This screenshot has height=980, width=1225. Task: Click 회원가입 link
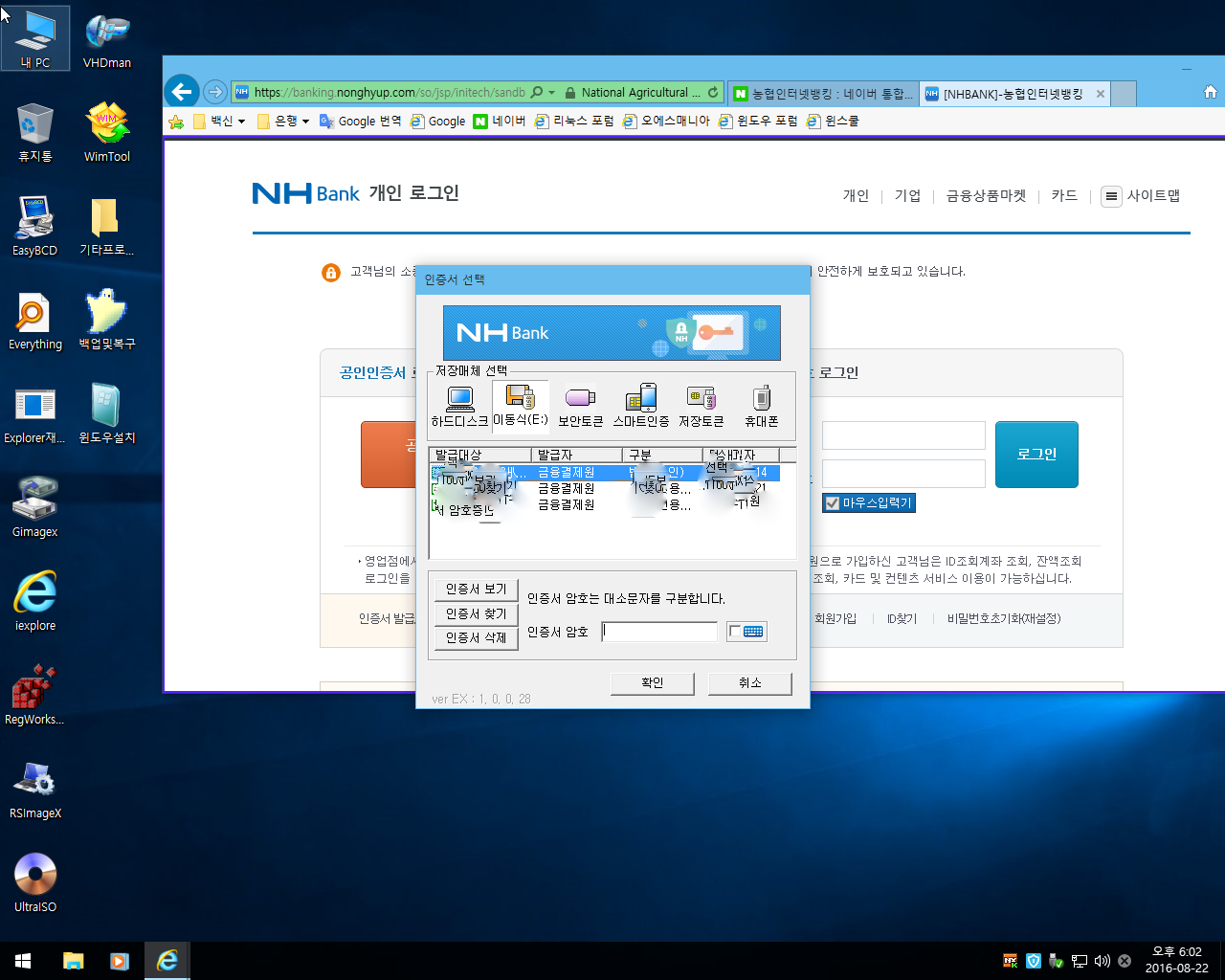point(835,619)
